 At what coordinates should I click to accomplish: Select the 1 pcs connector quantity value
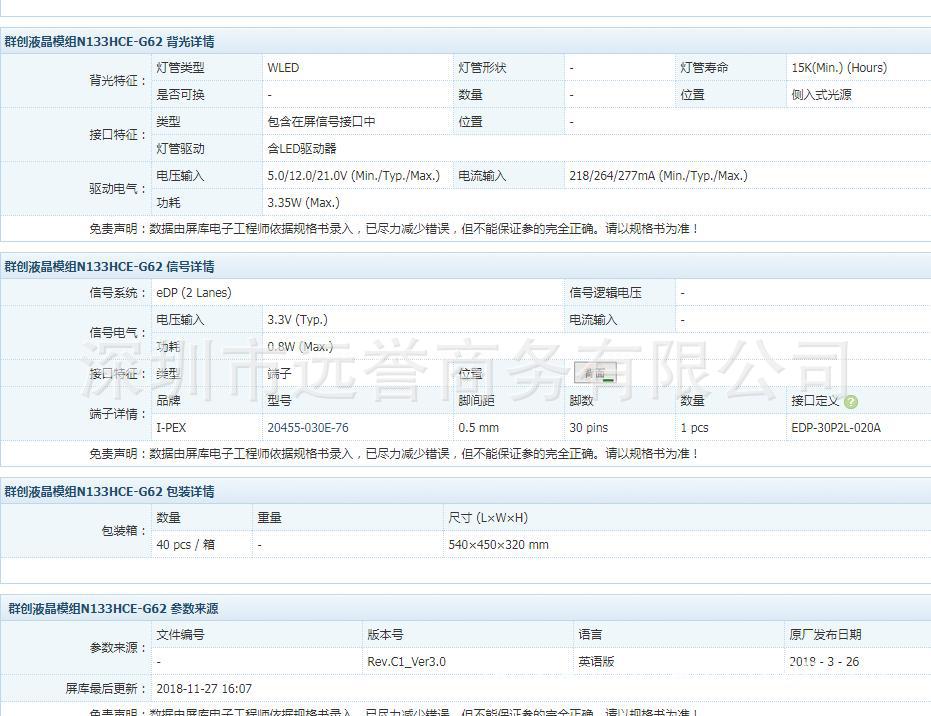pyautogui.click(x=694, y=427)
